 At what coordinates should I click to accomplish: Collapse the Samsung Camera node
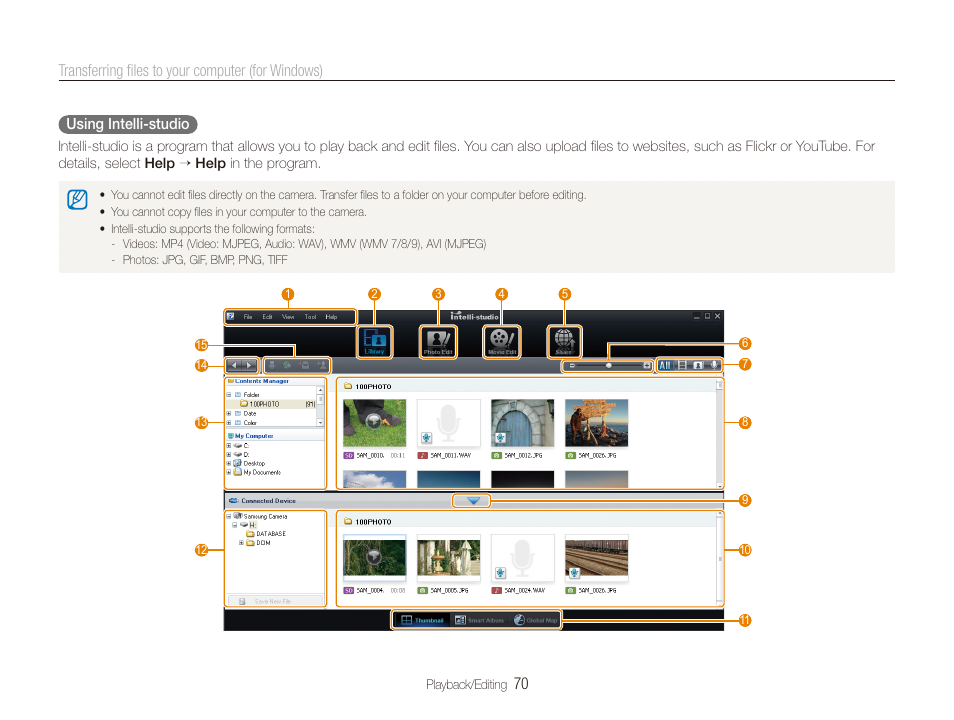click(229, 516)
